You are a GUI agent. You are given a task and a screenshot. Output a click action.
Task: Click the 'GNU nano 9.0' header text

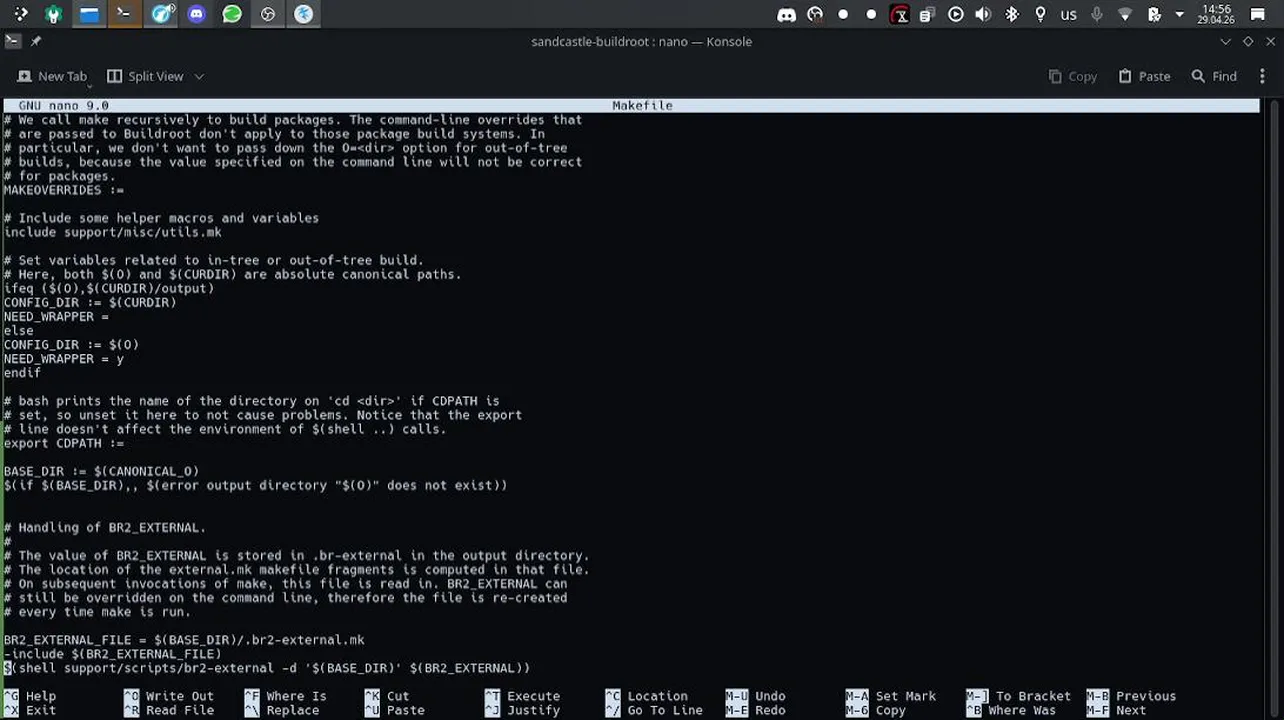click(x=64, y=105)
